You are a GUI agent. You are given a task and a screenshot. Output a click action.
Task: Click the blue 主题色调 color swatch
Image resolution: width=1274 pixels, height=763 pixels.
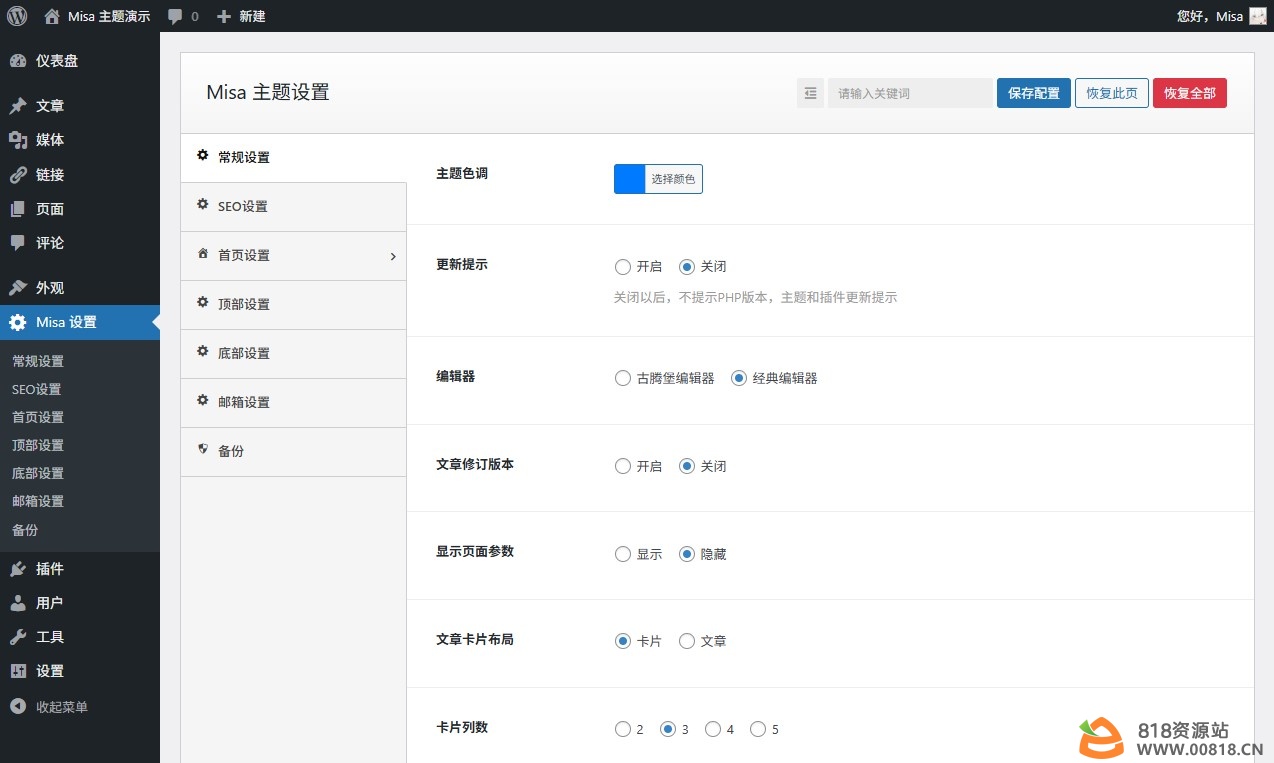(x=630, y=179)
